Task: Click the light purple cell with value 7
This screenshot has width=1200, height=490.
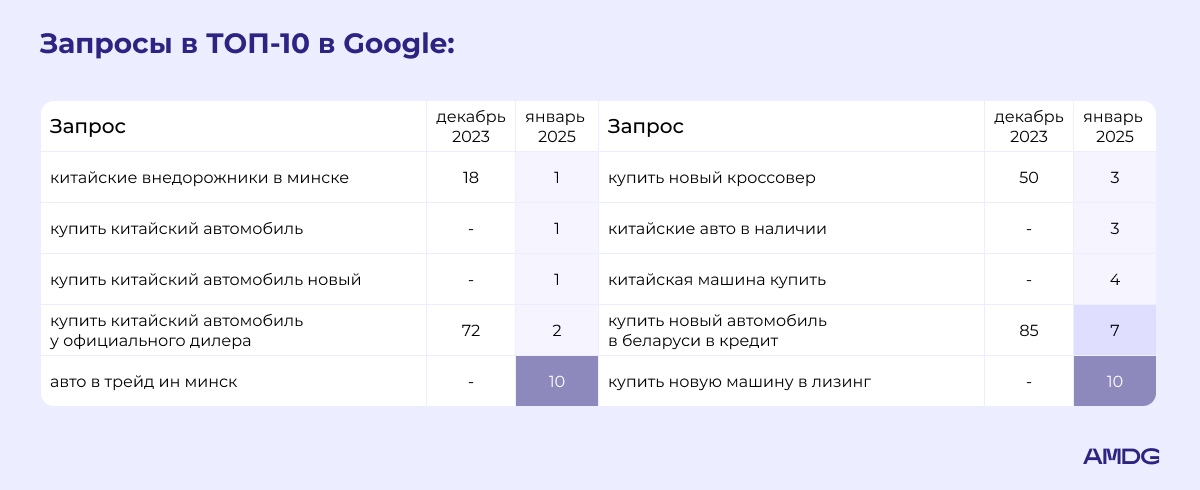Action: coord(1115,331)
